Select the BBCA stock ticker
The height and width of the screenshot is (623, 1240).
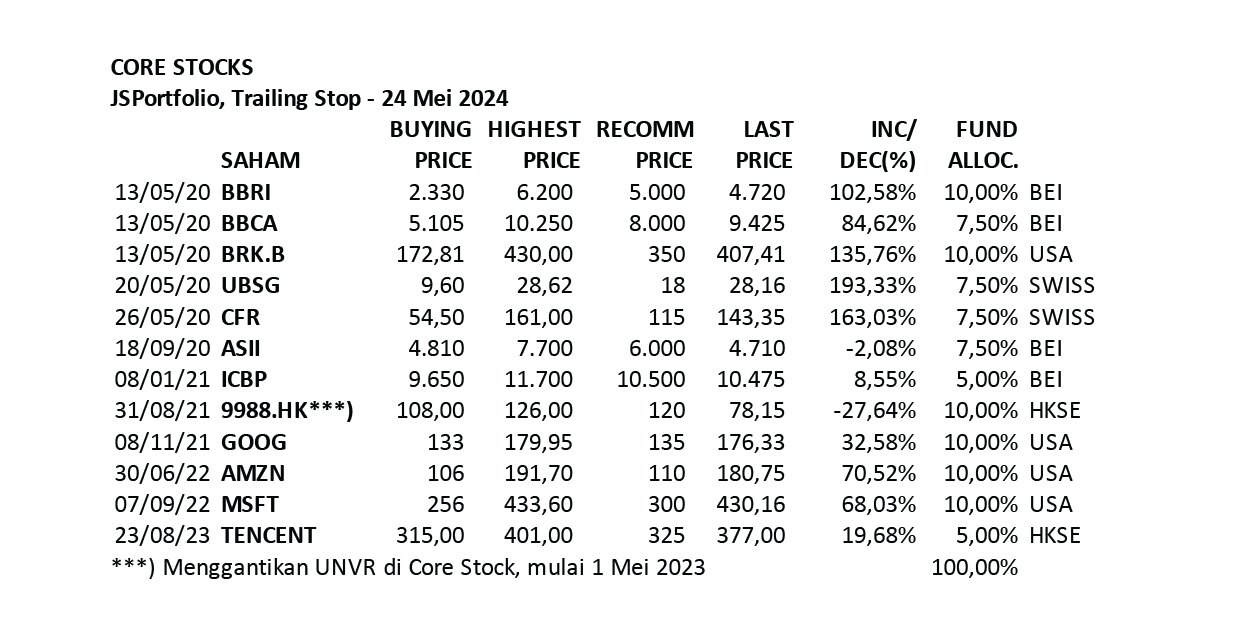coord(249,223)
